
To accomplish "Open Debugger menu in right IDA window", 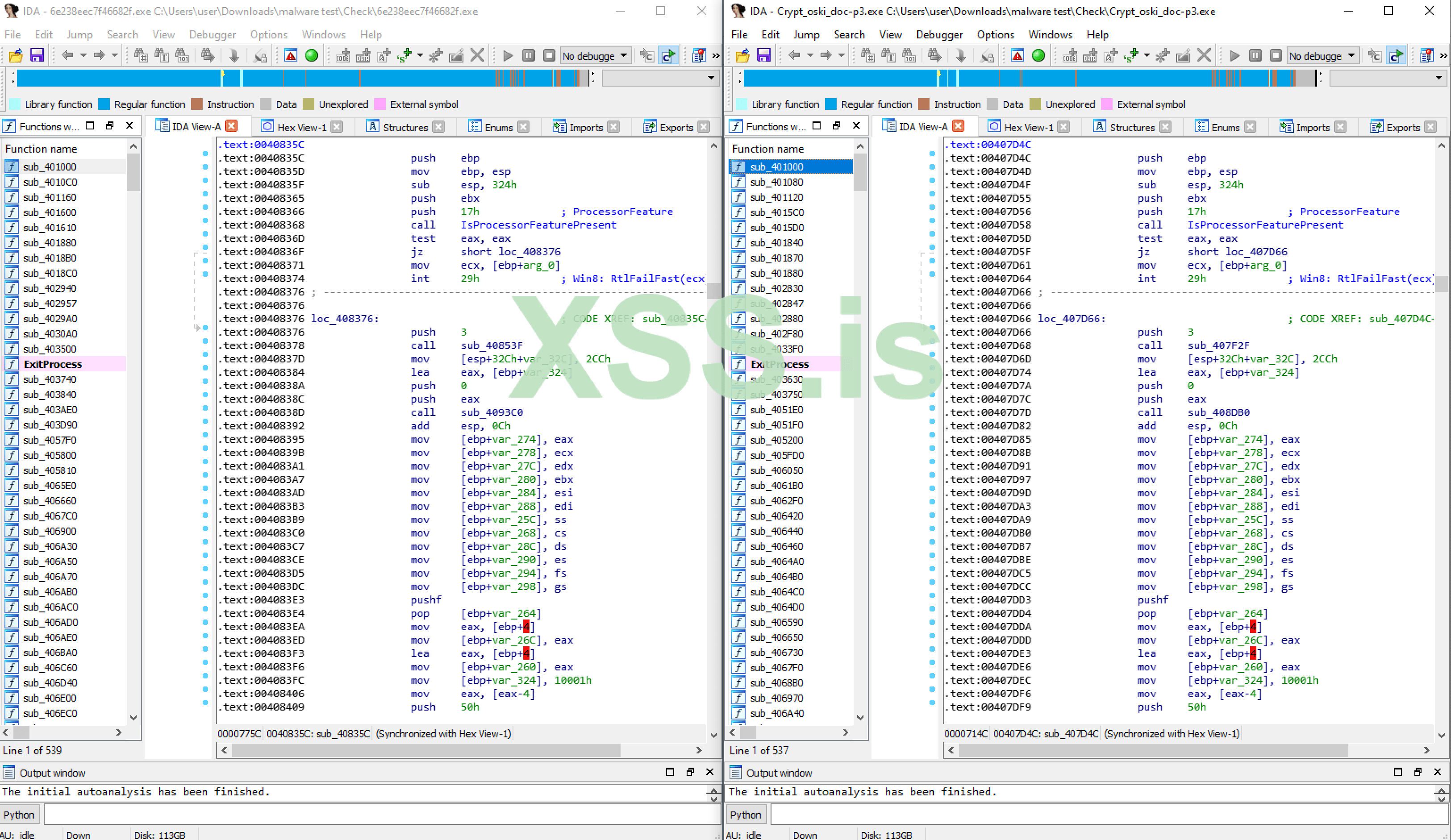I will (938, 34).
